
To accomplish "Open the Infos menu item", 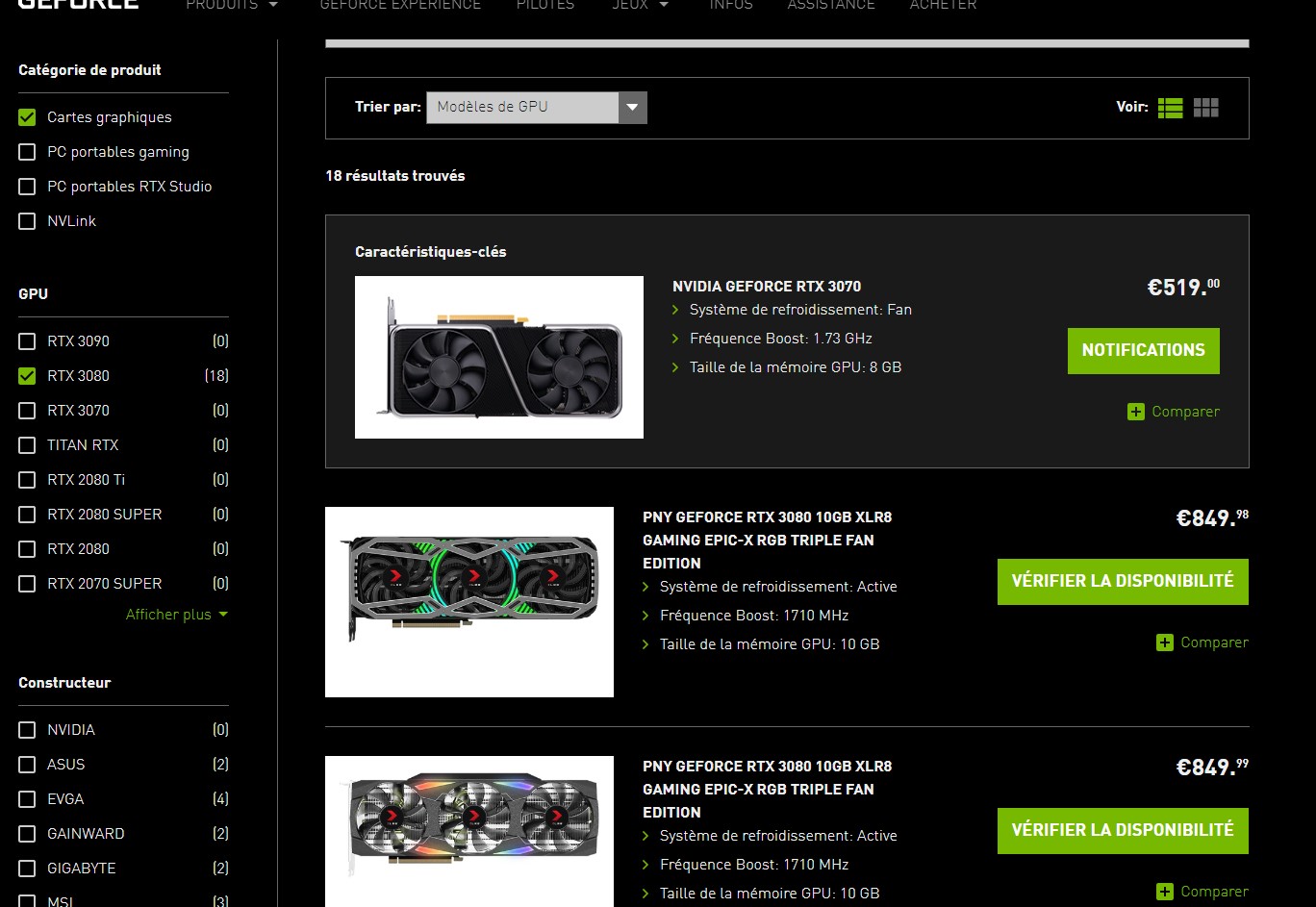I will click(731, 5).
